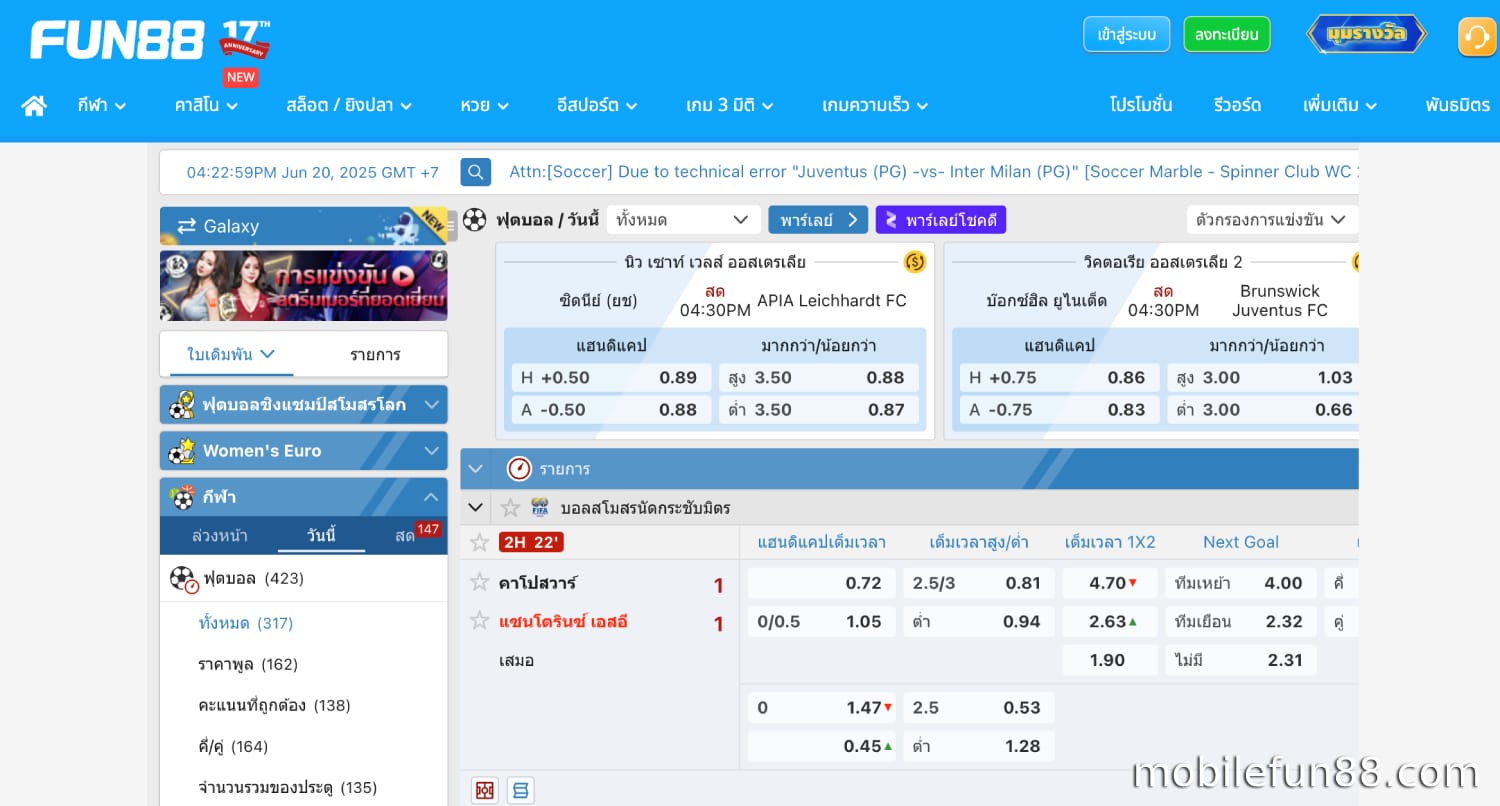Click the ลงทะเบียน register button
This screenshot has height=806, width=1500.
1226,34
